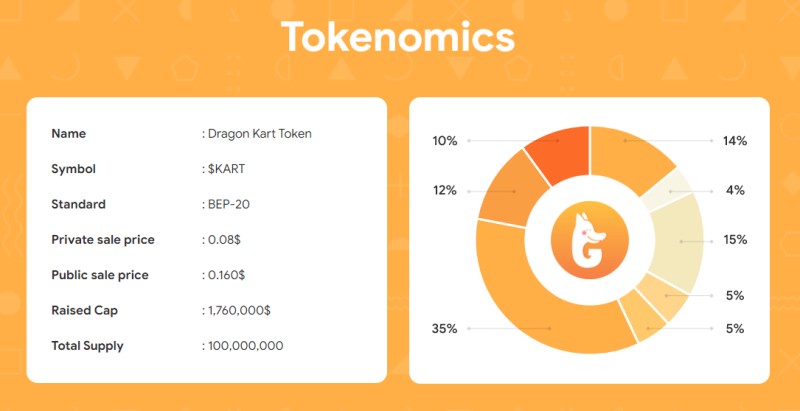Click the 4% percentage label
Image resolution: width=800 pixels, height=411 pixels.
pyautogui.click(x=735, y=191)
